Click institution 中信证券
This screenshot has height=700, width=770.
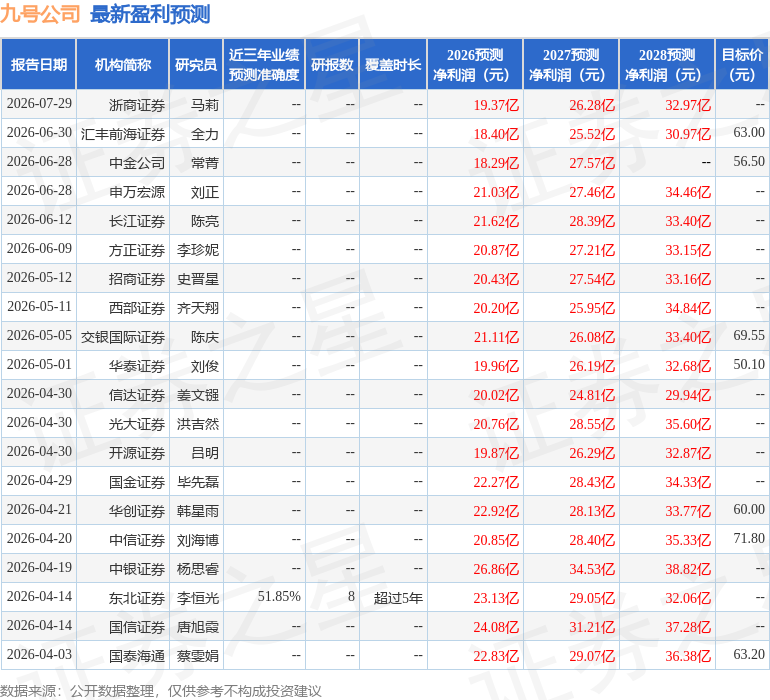(x=137, y=539)
